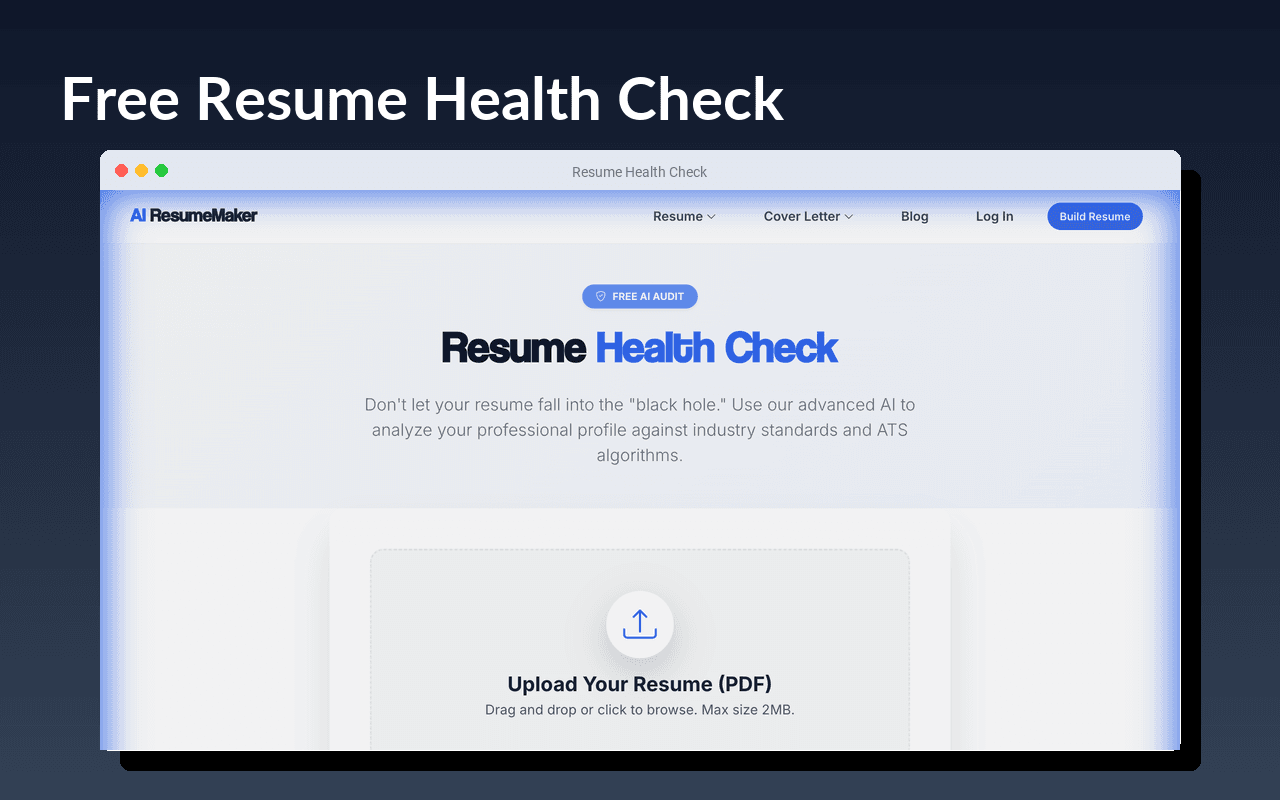Click the circular upload icon button
The height and width of the screenshot is (800, 1280).
click(x=640, y=624)
